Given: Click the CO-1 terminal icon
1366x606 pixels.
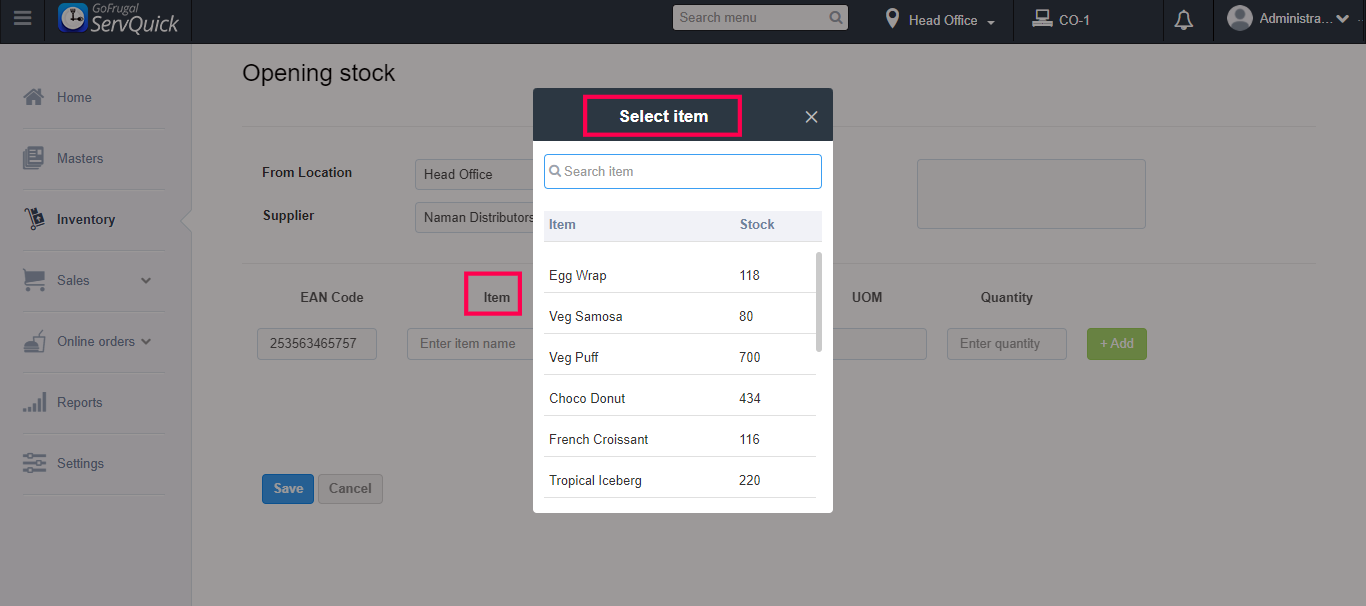Looking at the screenshot, I should click(x=1042, y=19).
